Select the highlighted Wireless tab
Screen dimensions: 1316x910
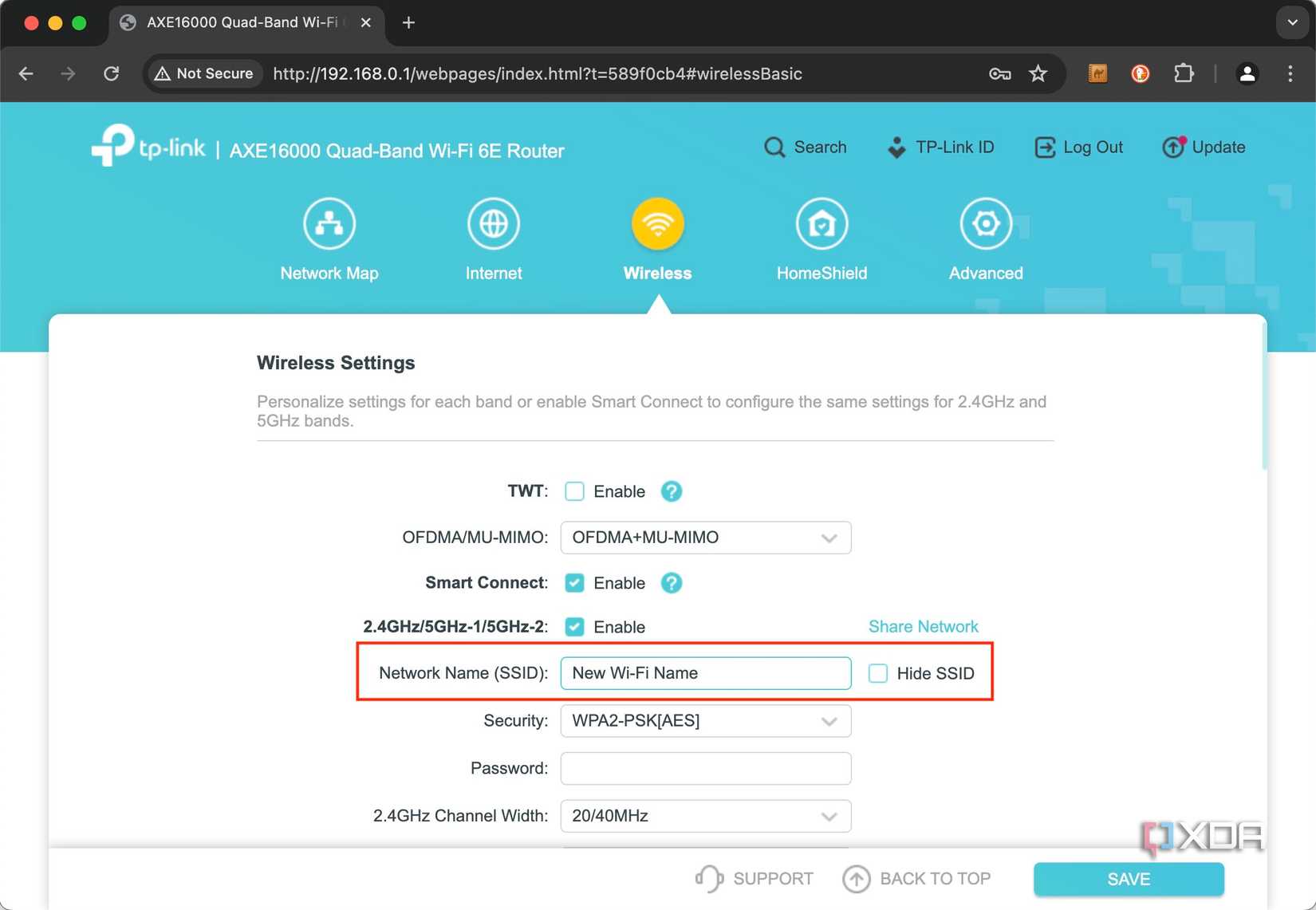pyautogui.click(x=657, y=238)
